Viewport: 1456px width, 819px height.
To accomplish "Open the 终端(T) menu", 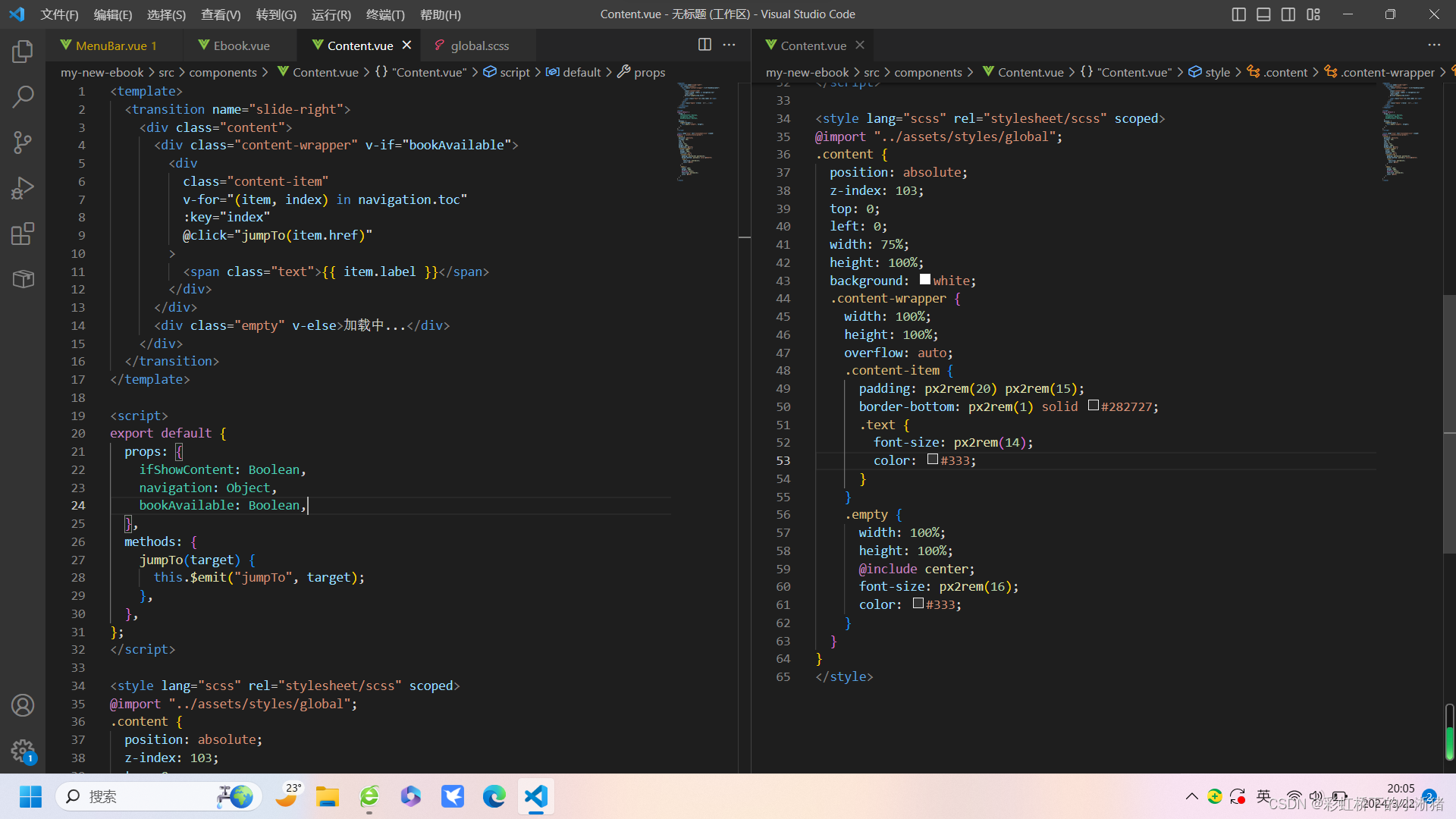I will point(385,14).
